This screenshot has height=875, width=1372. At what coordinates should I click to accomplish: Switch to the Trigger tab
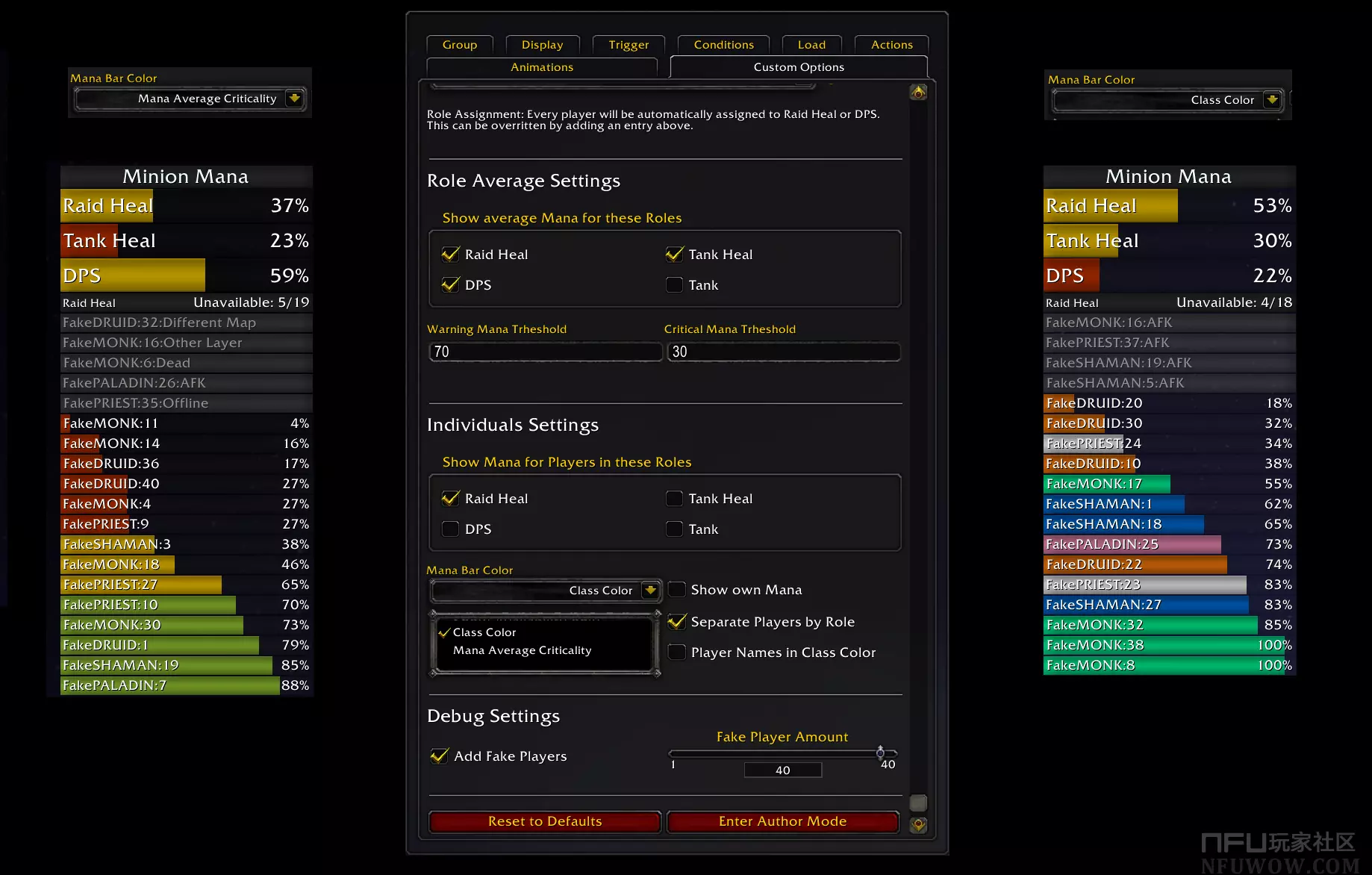point(629,45)
